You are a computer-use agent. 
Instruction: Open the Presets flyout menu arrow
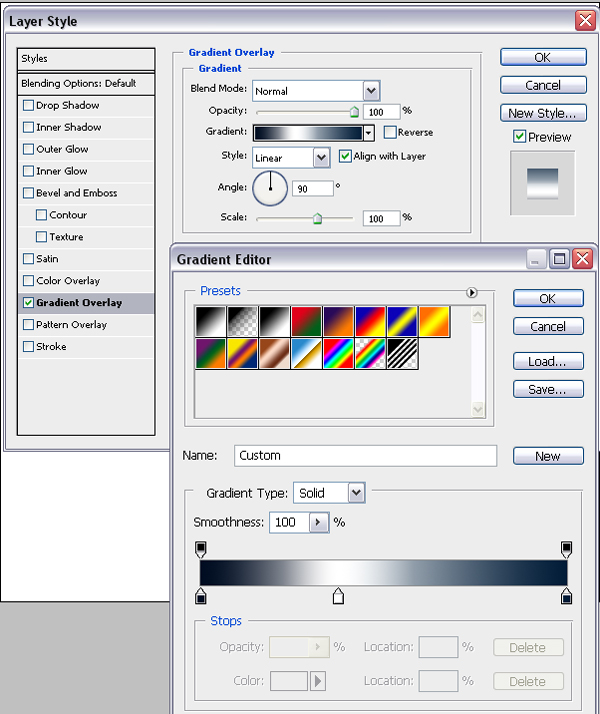click(472, 292)
